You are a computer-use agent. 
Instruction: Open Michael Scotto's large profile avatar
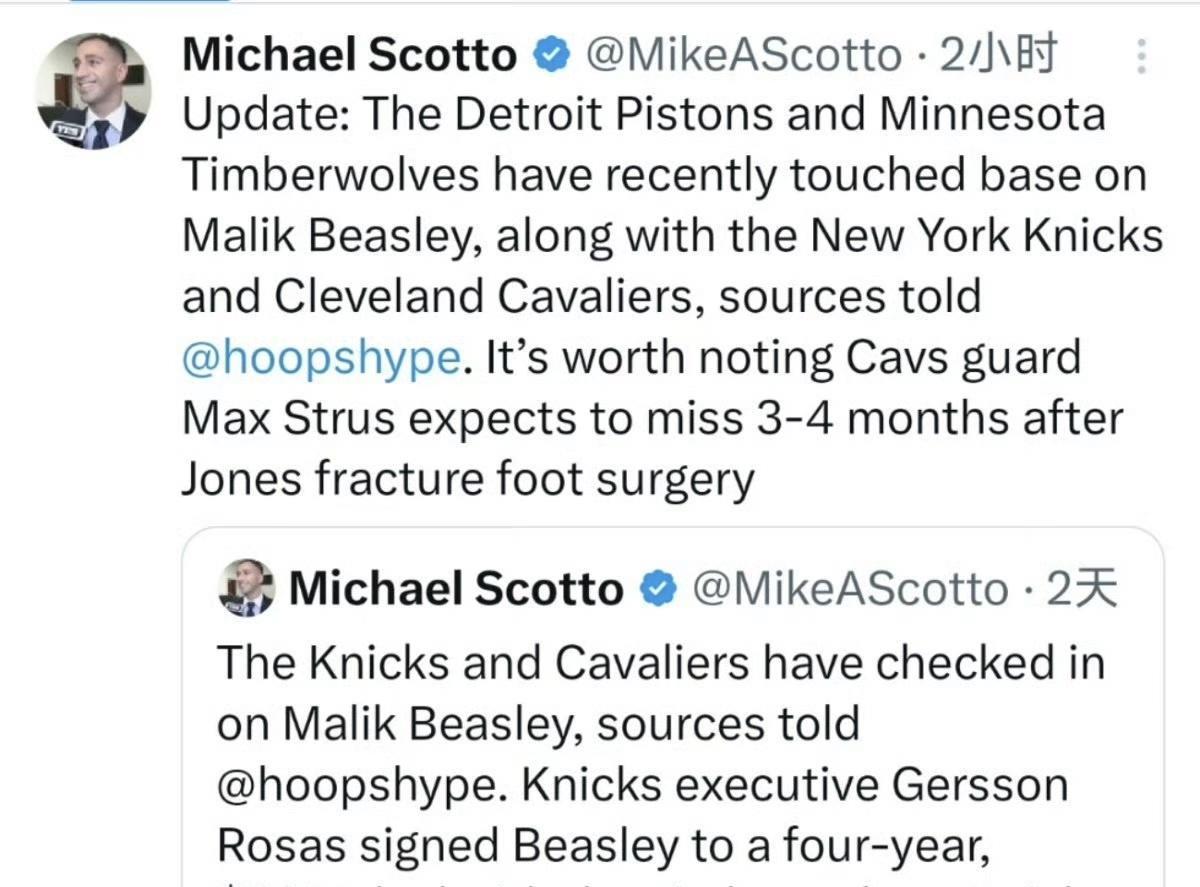tap(93, 92)
